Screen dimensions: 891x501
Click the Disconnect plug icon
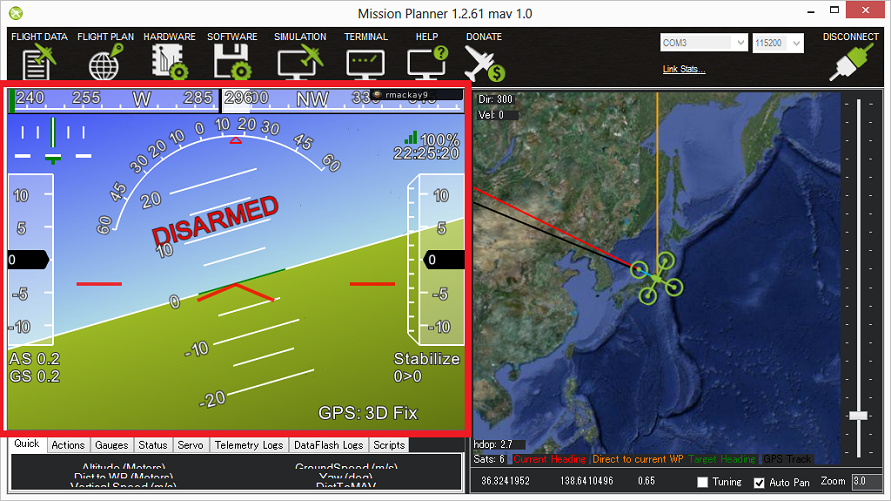click(x=851, y=62)
